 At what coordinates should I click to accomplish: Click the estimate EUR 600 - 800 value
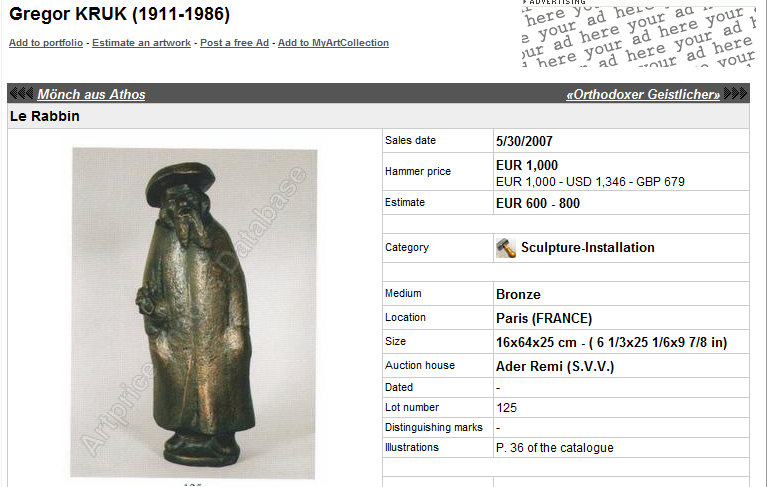(538, 203)
